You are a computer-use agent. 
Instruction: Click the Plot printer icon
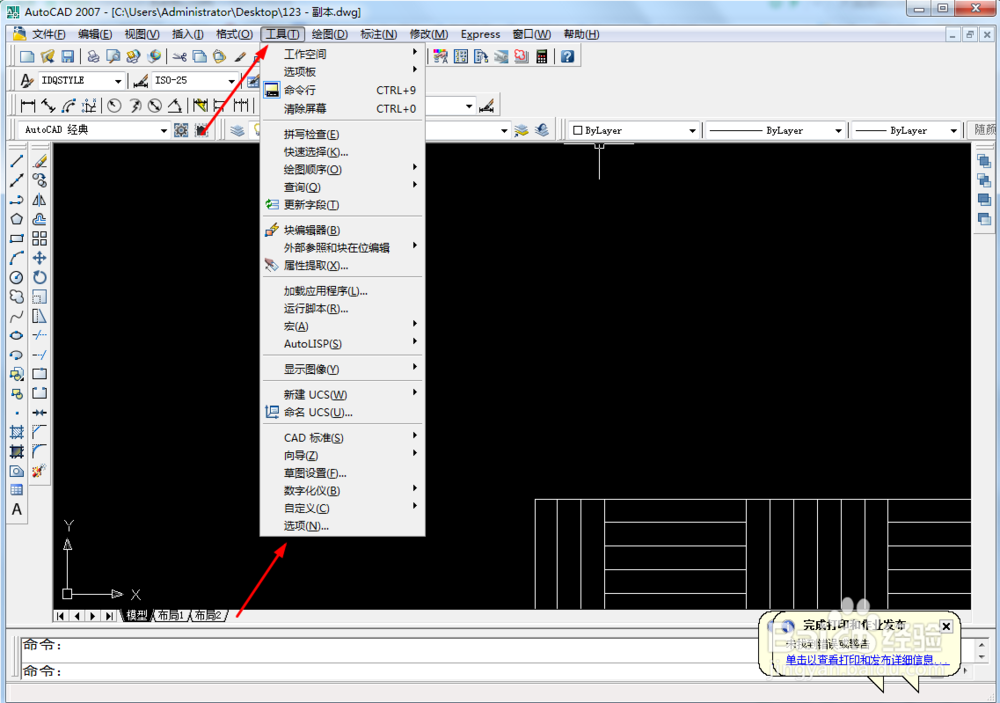tap(93, 57)
